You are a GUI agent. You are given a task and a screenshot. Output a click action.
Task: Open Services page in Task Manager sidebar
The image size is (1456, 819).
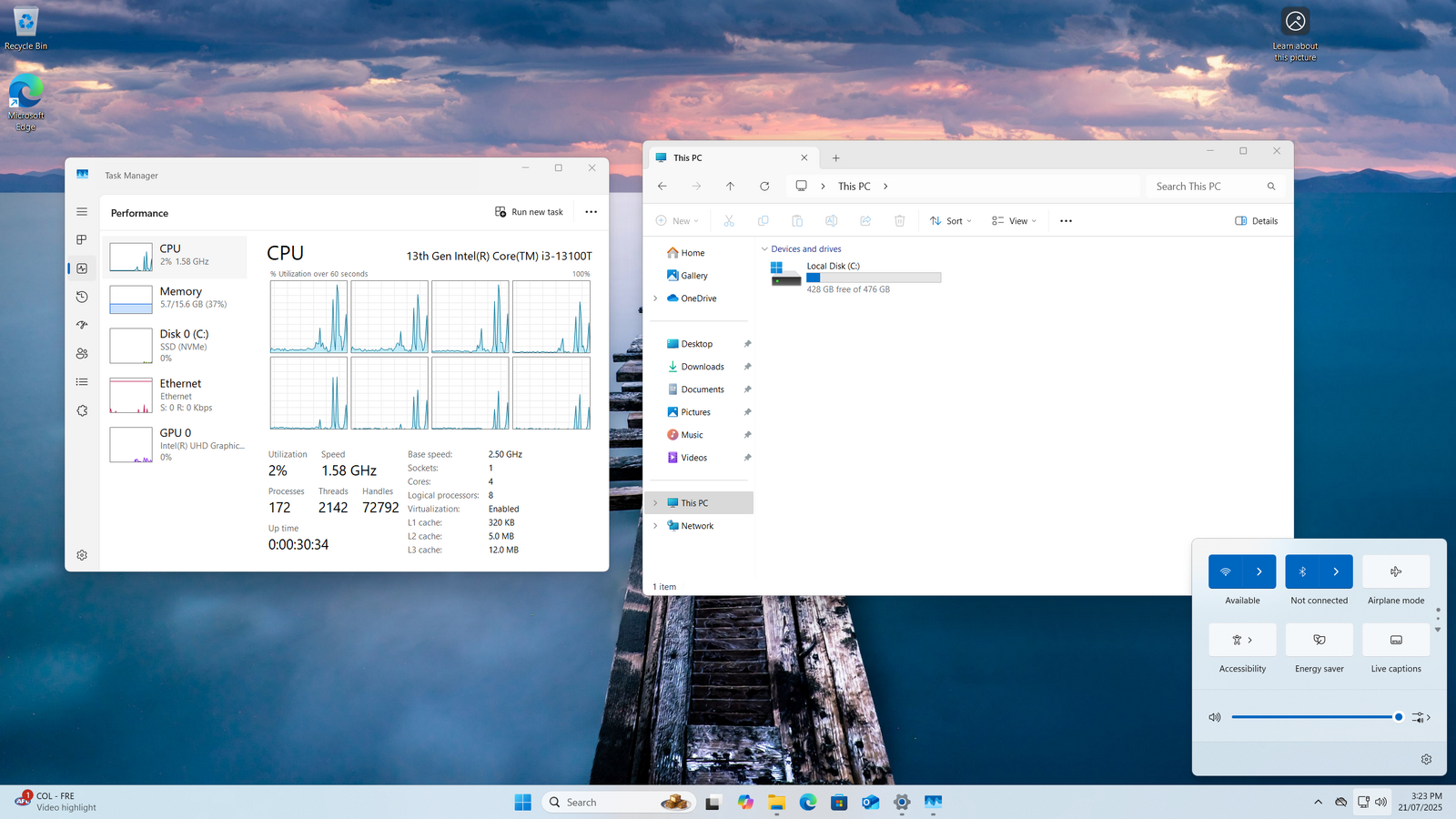tap(82, 410)
